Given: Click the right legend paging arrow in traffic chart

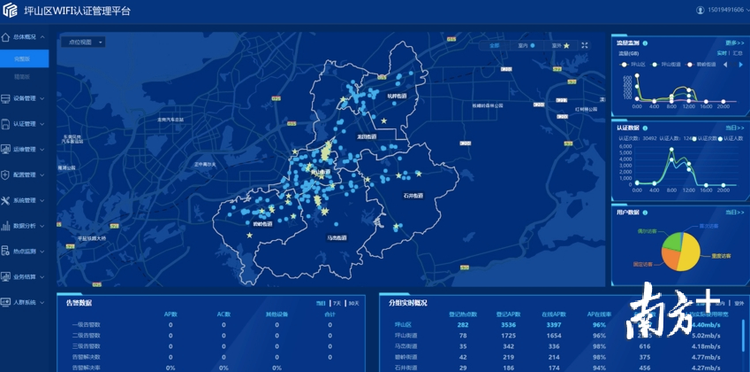Looking at the screenshot, I should click(741, 65).
